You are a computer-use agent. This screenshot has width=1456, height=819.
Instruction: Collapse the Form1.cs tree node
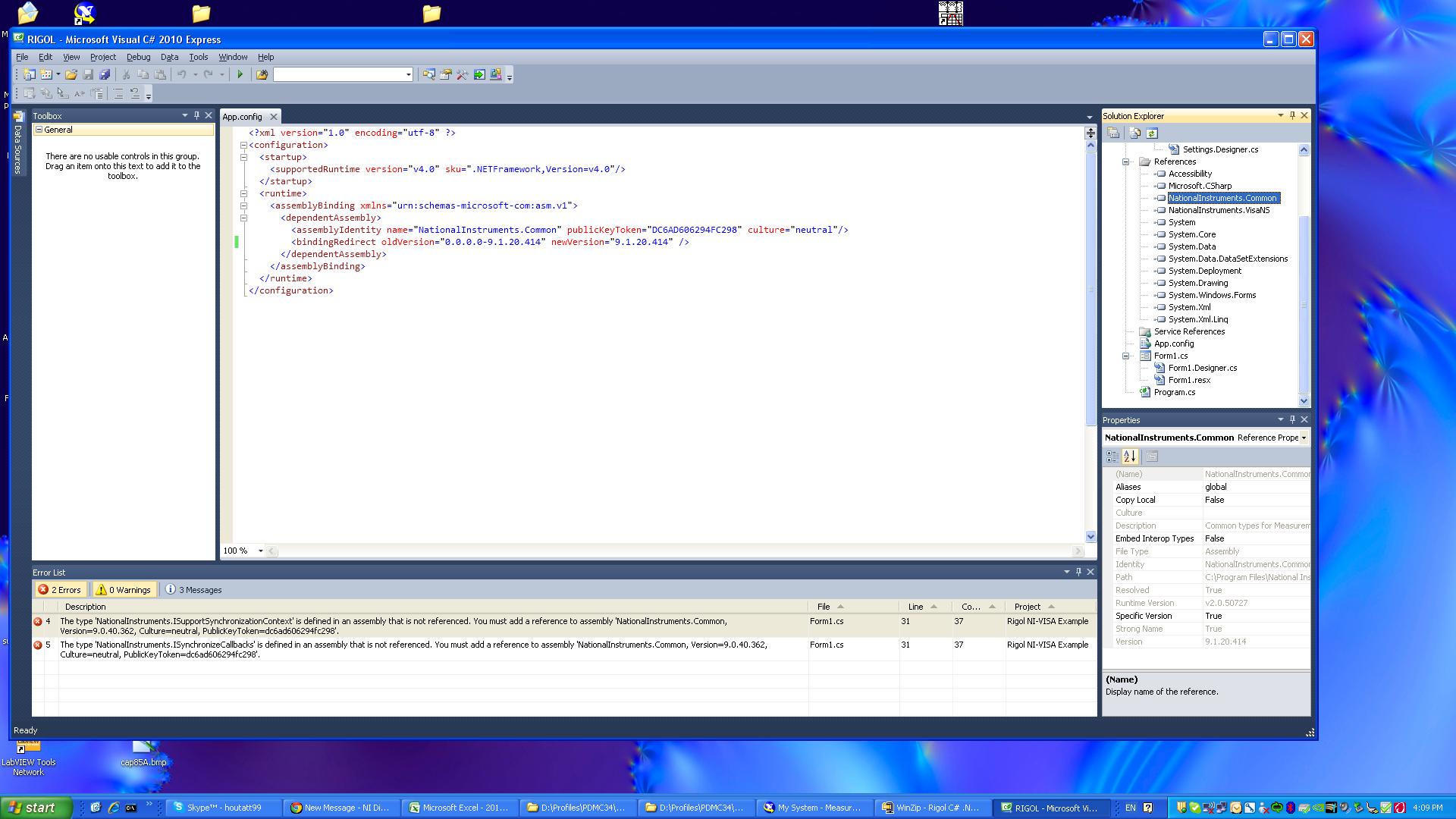click(x=1126, y=356)
